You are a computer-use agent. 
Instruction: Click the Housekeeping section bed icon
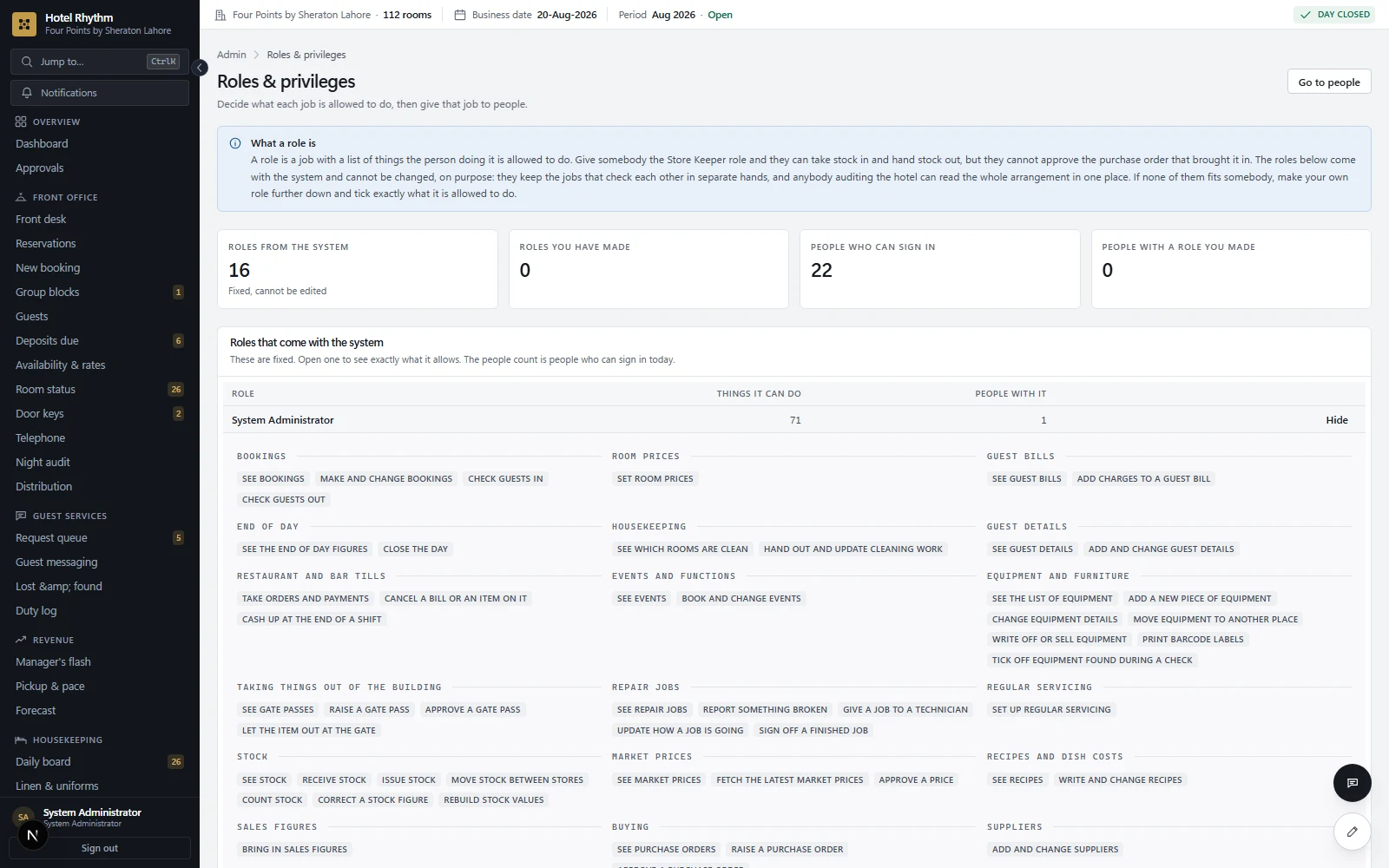coord(21,740)
